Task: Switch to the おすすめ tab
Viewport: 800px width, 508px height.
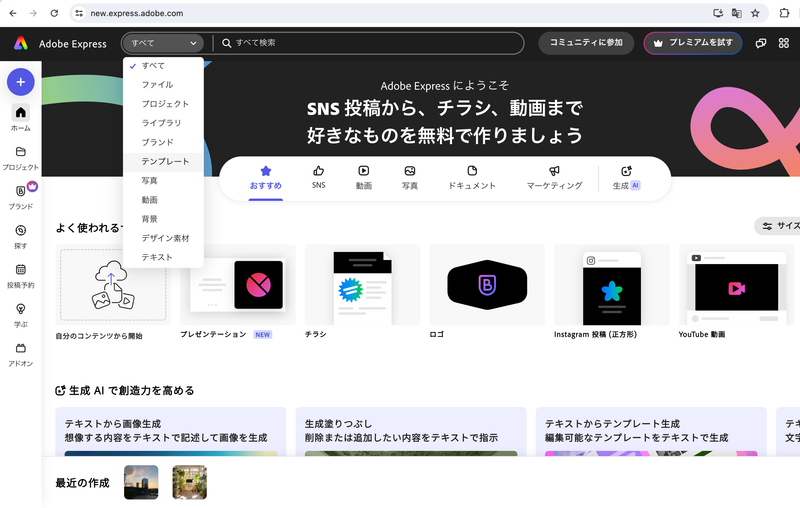Action: coord(266,178)
